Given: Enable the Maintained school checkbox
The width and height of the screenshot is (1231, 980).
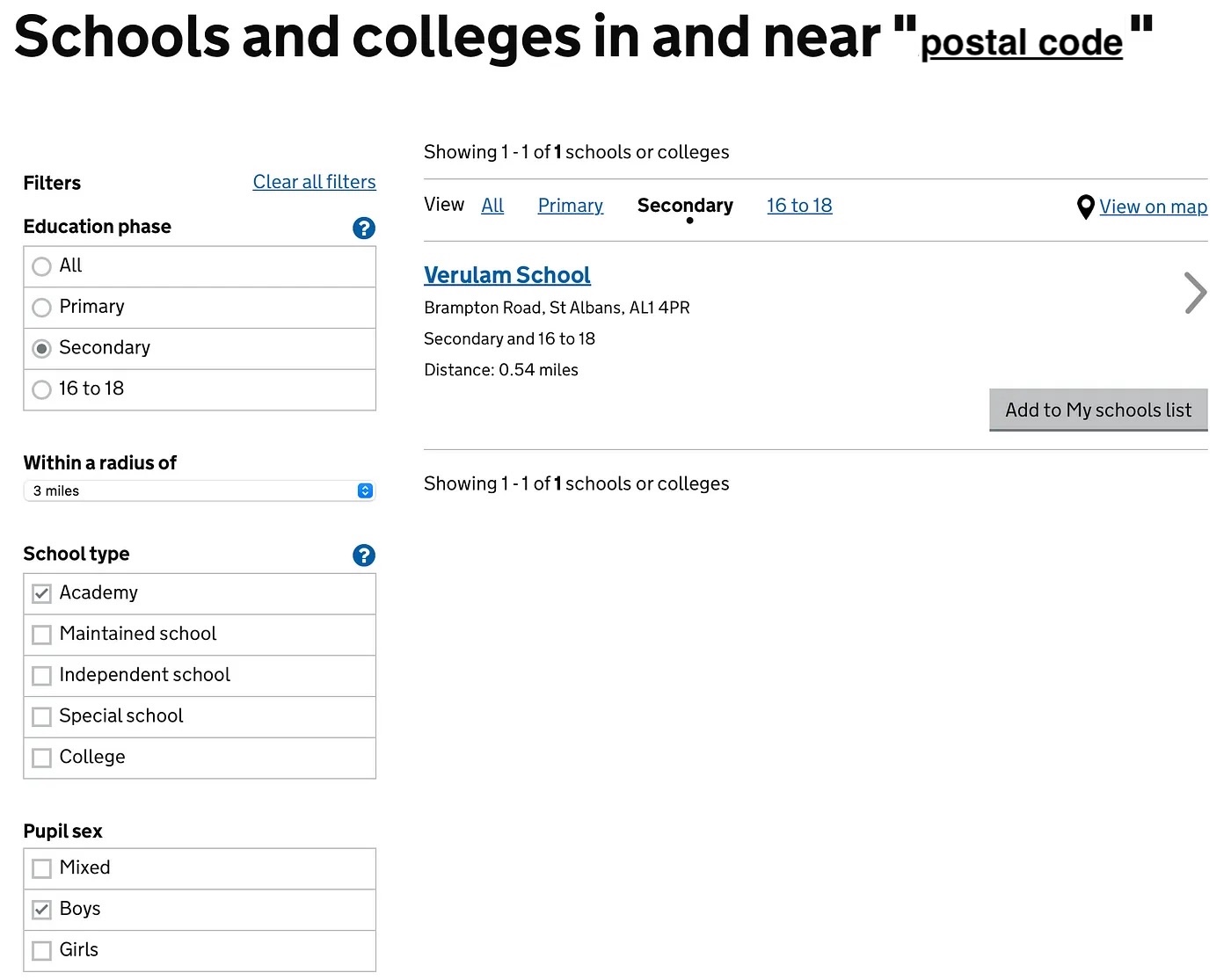Looking at the screenshot, I should (41, 635).
